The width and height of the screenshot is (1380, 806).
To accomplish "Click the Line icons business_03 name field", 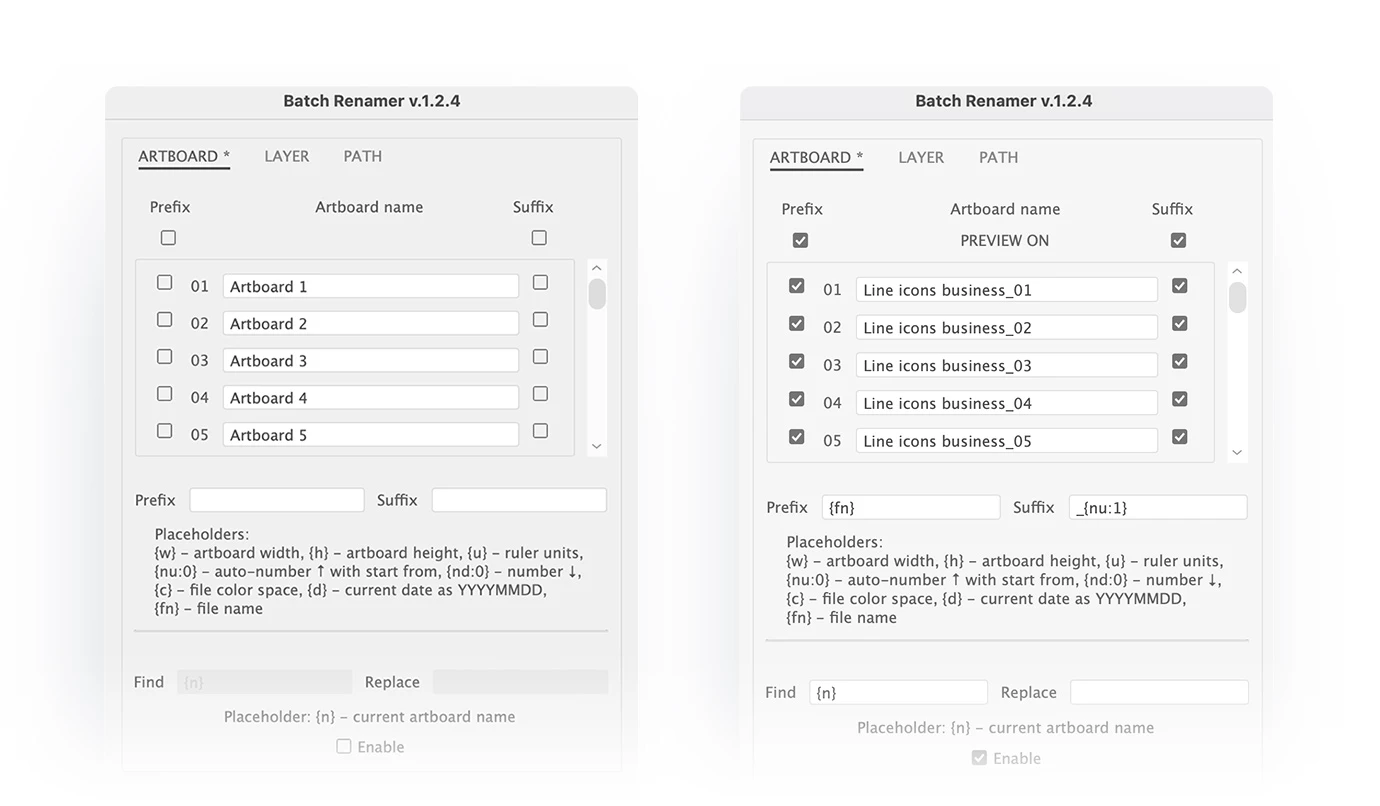I will point(1007,365).
